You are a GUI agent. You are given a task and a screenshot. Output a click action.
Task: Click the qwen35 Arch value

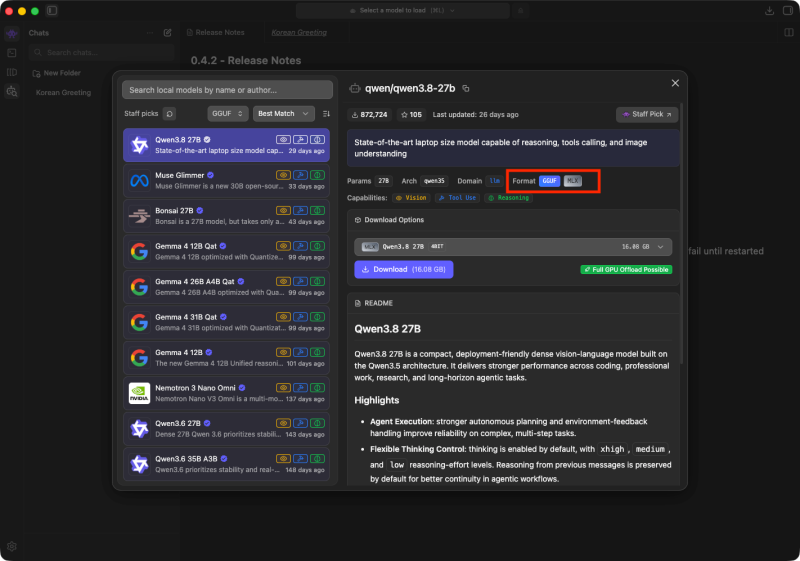click(434, 181)
